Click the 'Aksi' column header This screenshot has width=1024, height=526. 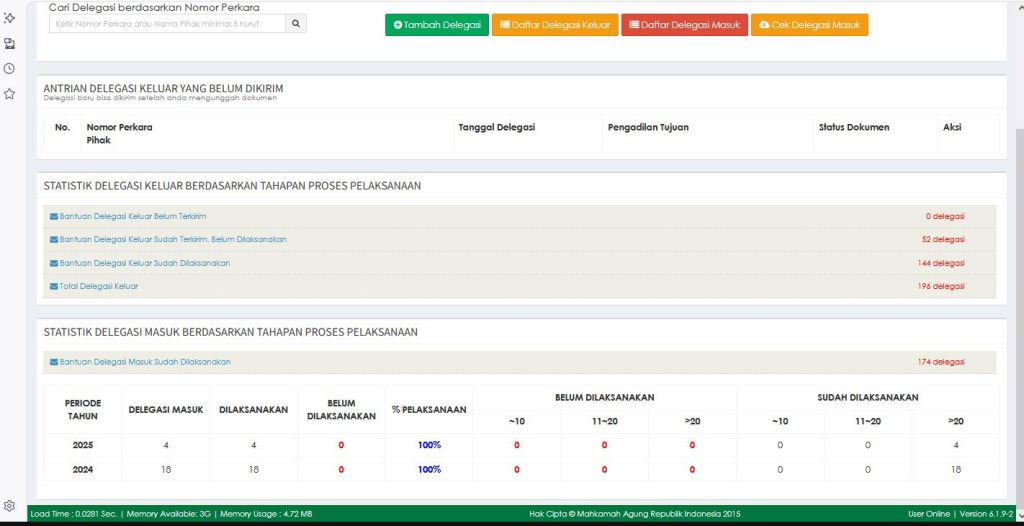[x=952, y=127]
